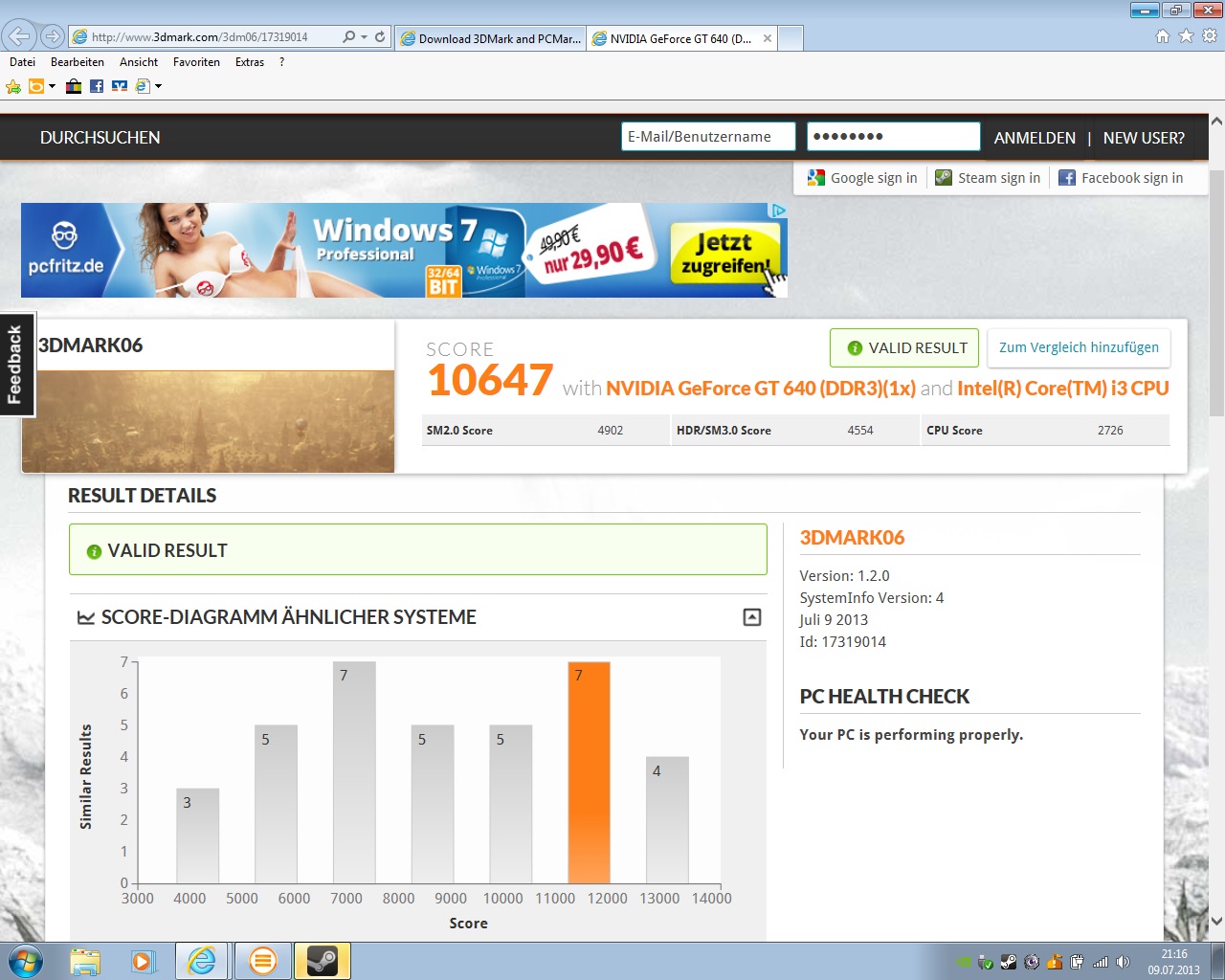Open Favorites star in browser toolbar
Image resolution: width=1225 pixels, height=980 pixels.
(1186, 36)
